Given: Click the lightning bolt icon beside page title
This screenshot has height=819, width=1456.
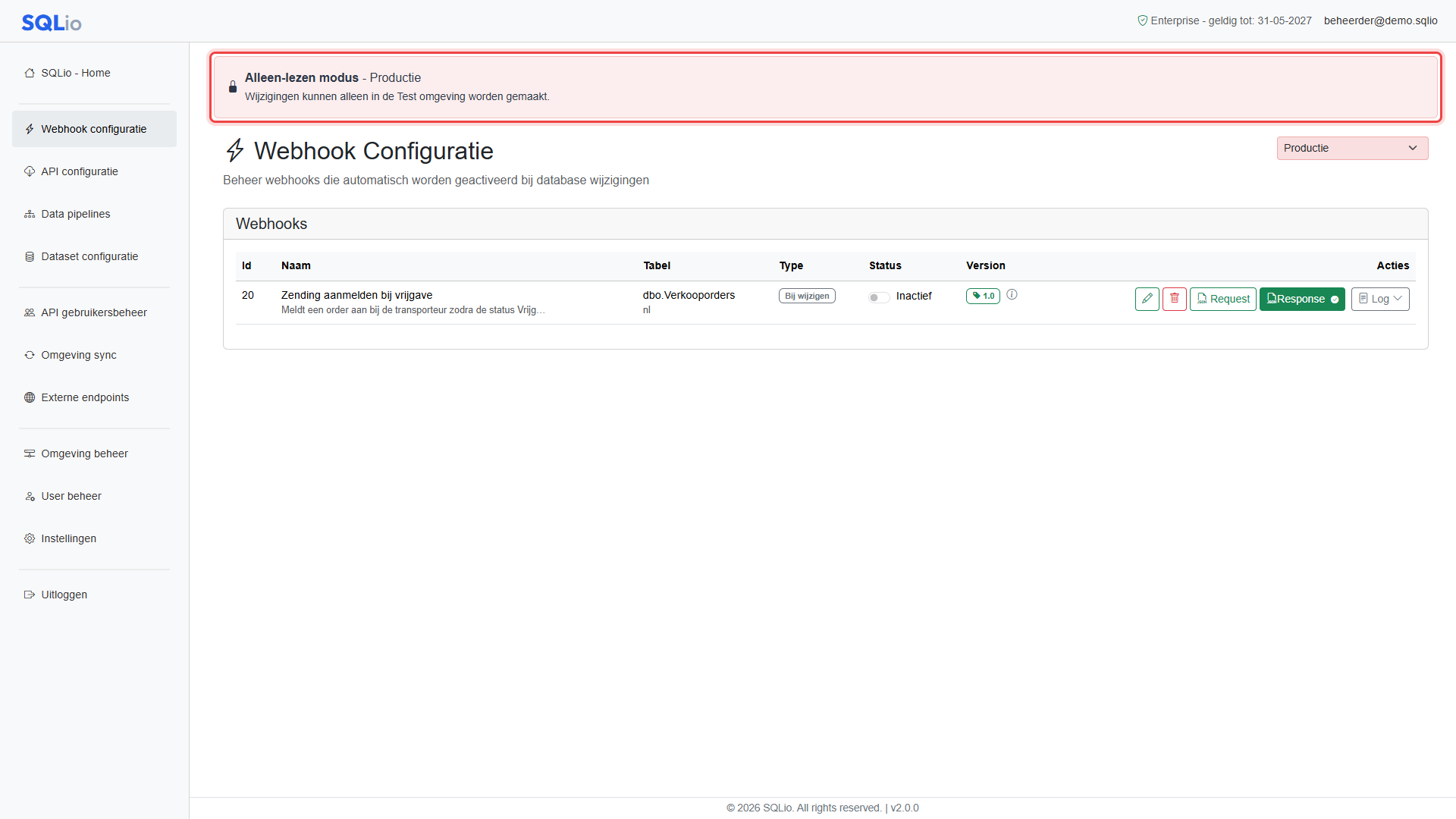Looking at the screenshot, I should point(235,150).
